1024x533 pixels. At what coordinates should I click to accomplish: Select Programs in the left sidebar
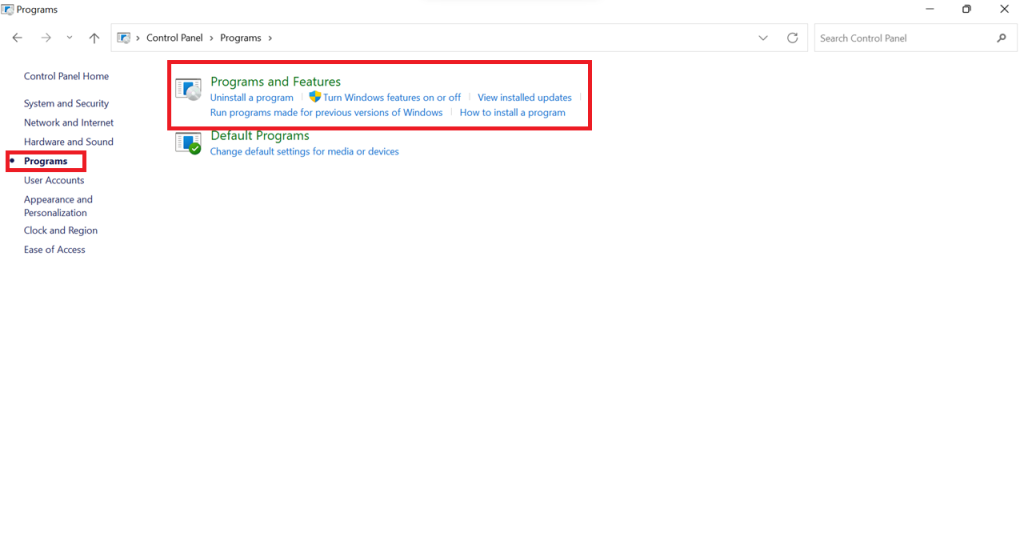[46, 161]
